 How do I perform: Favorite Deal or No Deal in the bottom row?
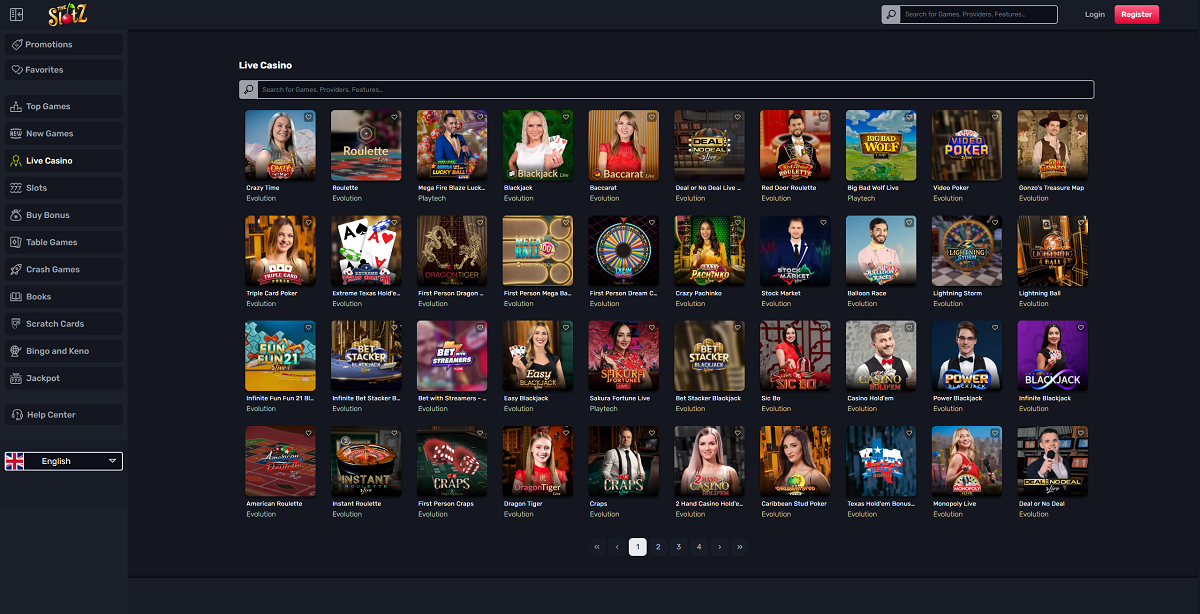pyautogui.click(x=1081, y=433)
